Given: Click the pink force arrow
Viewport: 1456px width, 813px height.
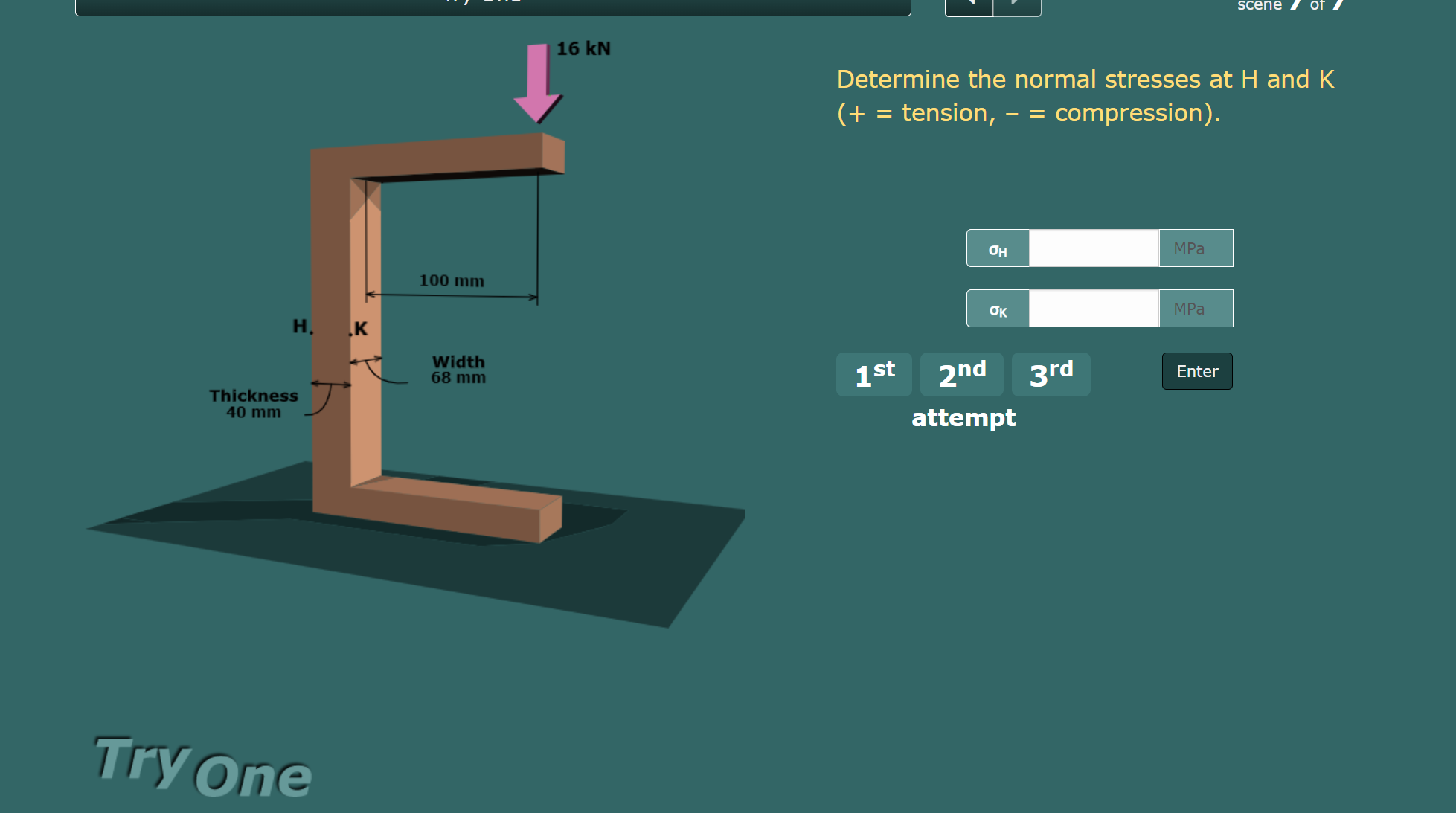Looking at the screenshot, I should (x=537, y=83).
